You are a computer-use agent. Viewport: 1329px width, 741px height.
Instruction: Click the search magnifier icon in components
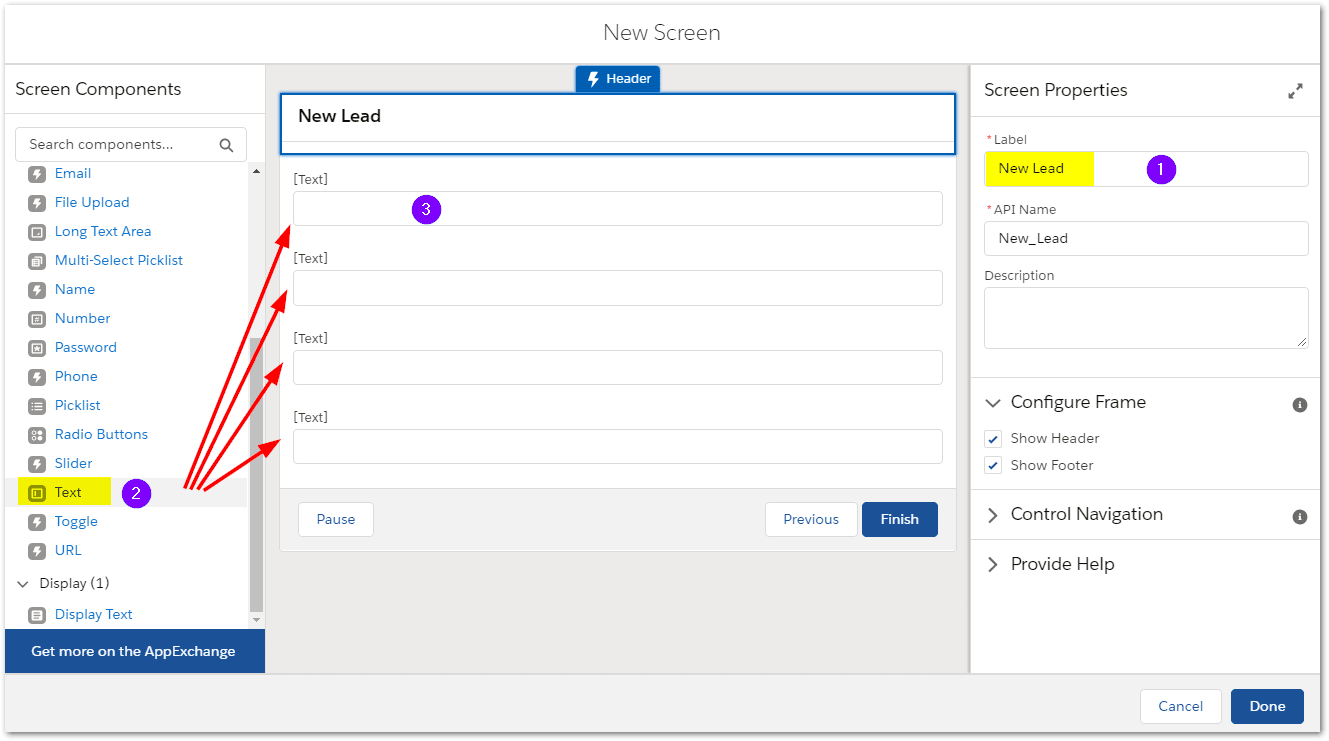(227, 145)
